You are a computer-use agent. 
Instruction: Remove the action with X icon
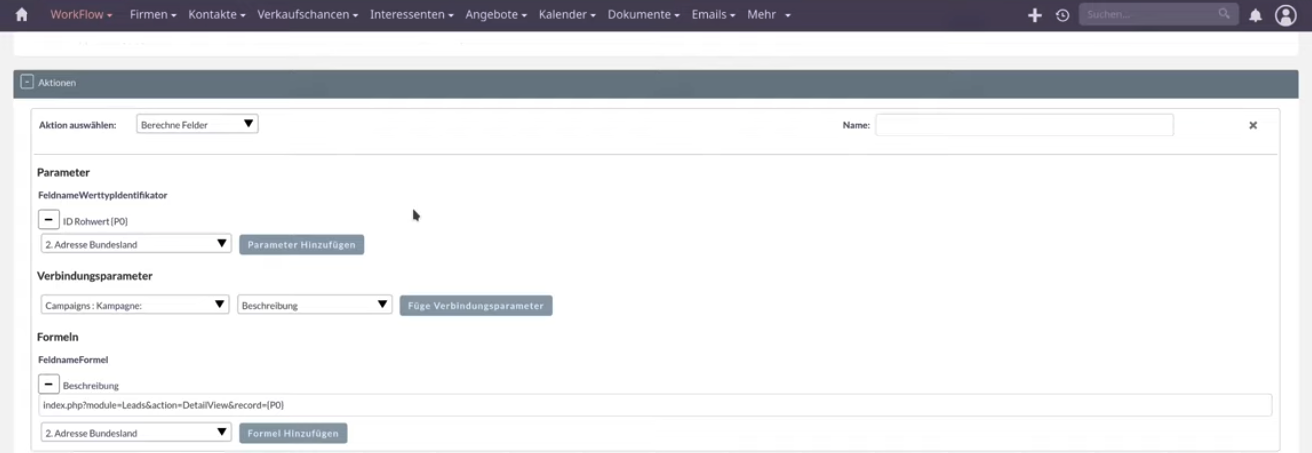1253,125
